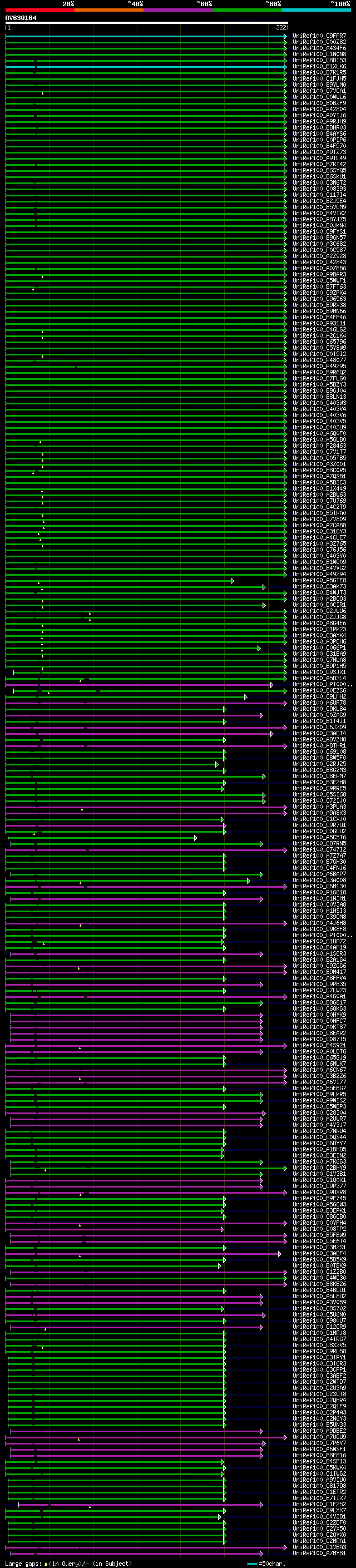
Task: Select the UniRef100_D0CIR1 label
Action: point(319,605)
